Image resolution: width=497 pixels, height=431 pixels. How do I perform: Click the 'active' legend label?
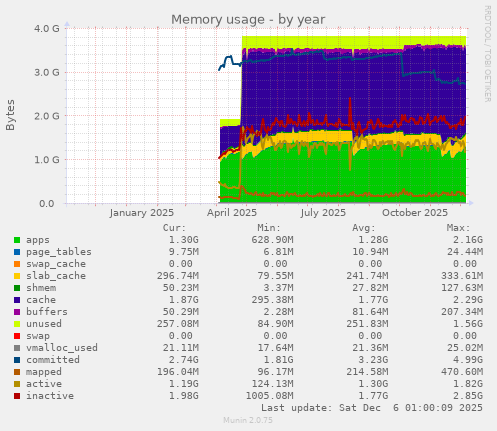pyautogui.click(x=44, y=384)
